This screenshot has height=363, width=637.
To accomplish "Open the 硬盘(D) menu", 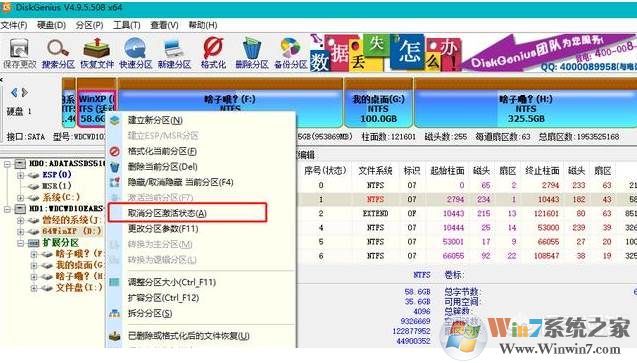I will tap(51, 25).
